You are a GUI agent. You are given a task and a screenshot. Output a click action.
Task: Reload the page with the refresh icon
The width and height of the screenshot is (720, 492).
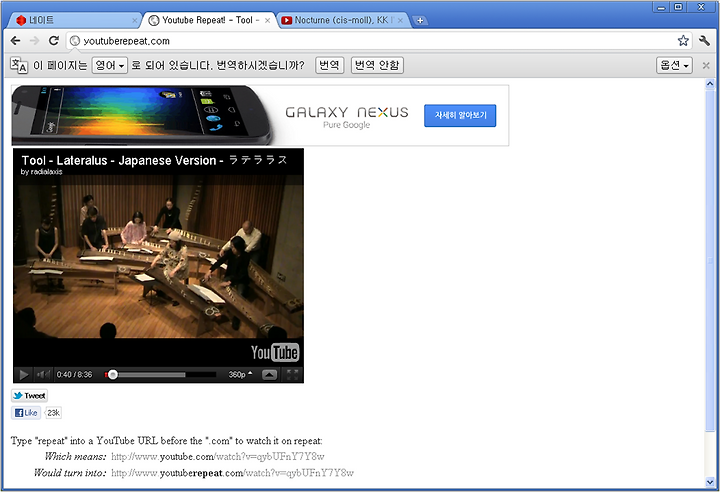coord(54,41)
